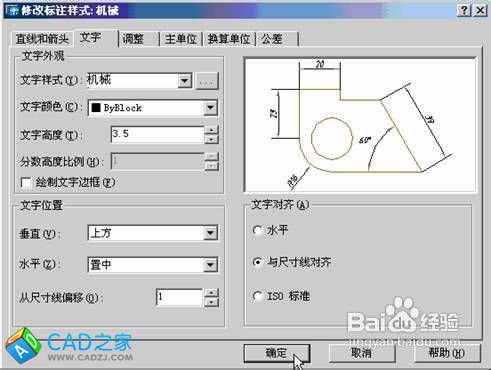
Task: Click the 文字高度 input field
Action: pyautogui.click(x=157, y=134)
